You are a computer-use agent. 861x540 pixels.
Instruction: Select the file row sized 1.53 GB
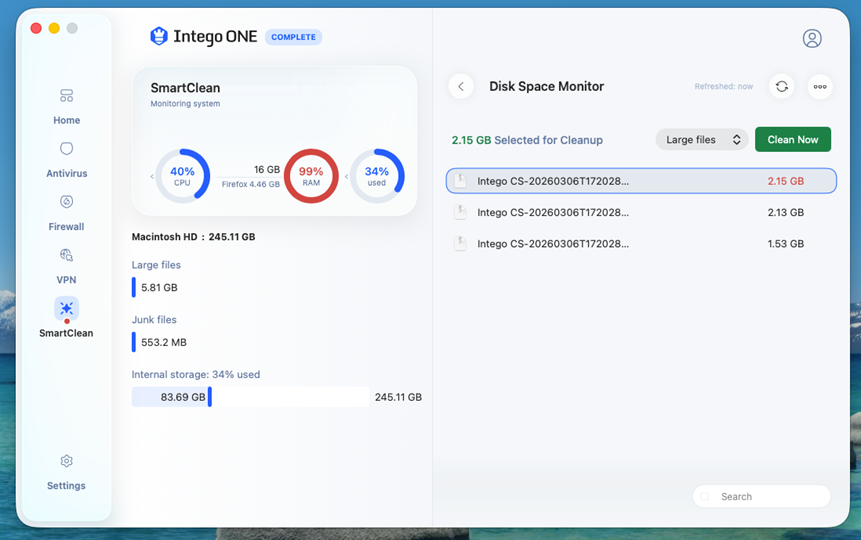[x=641, y=243]
